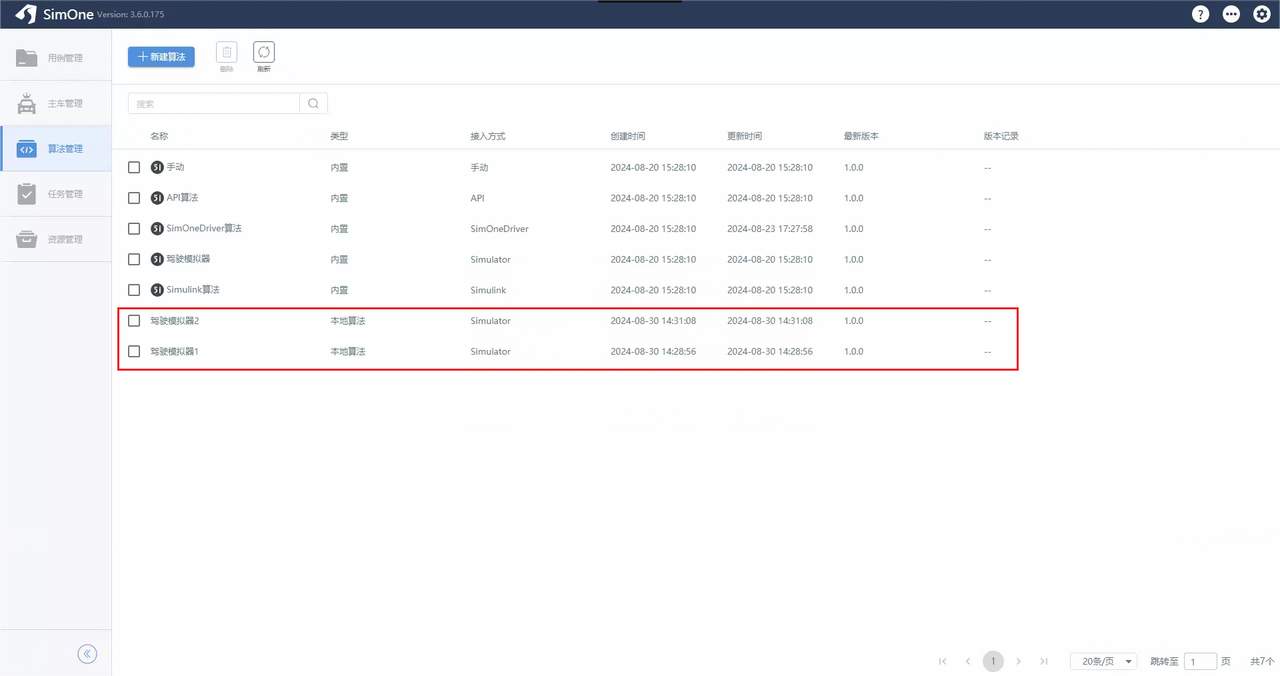Open 任务管理 in the sidebar
This screenshot has height=676, width=1280.
click(56, 194)
